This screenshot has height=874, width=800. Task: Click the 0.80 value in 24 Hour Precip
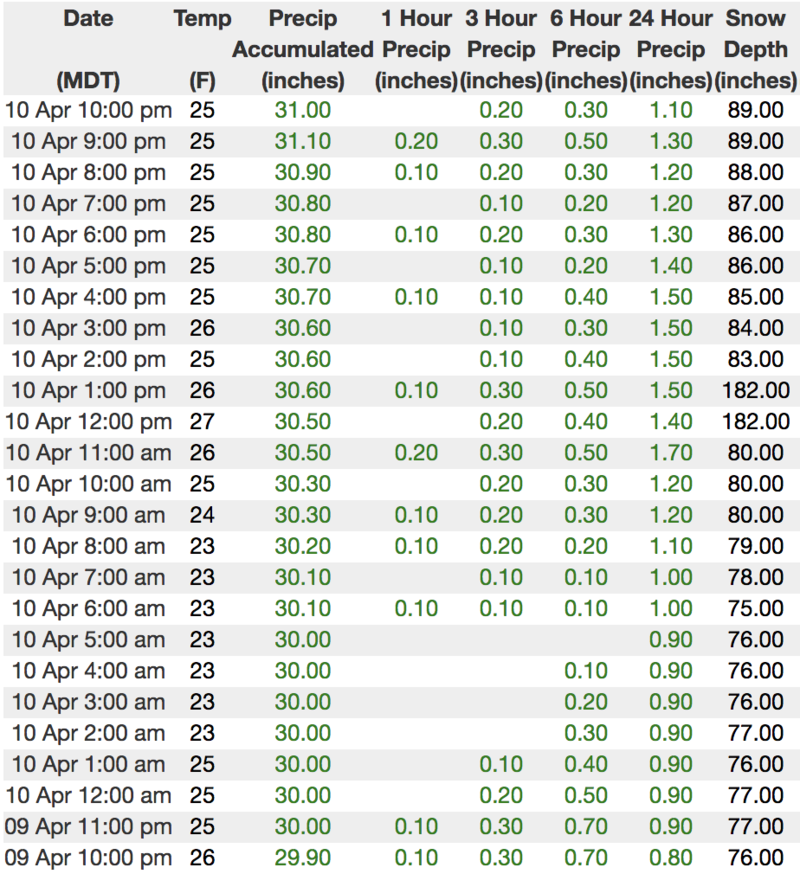click(x=671, y=857)
